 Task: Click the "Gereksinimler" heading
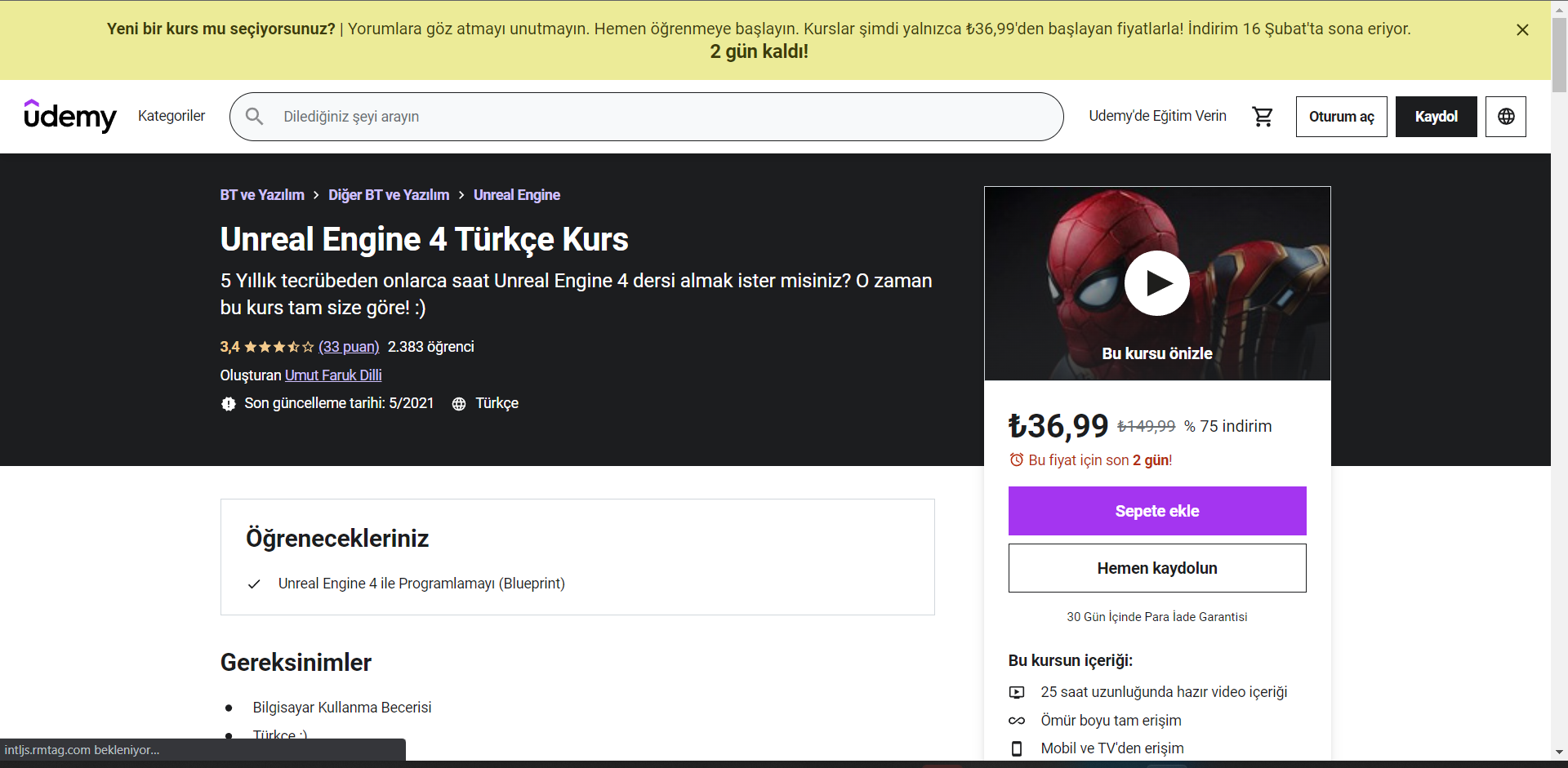[296, 662]
